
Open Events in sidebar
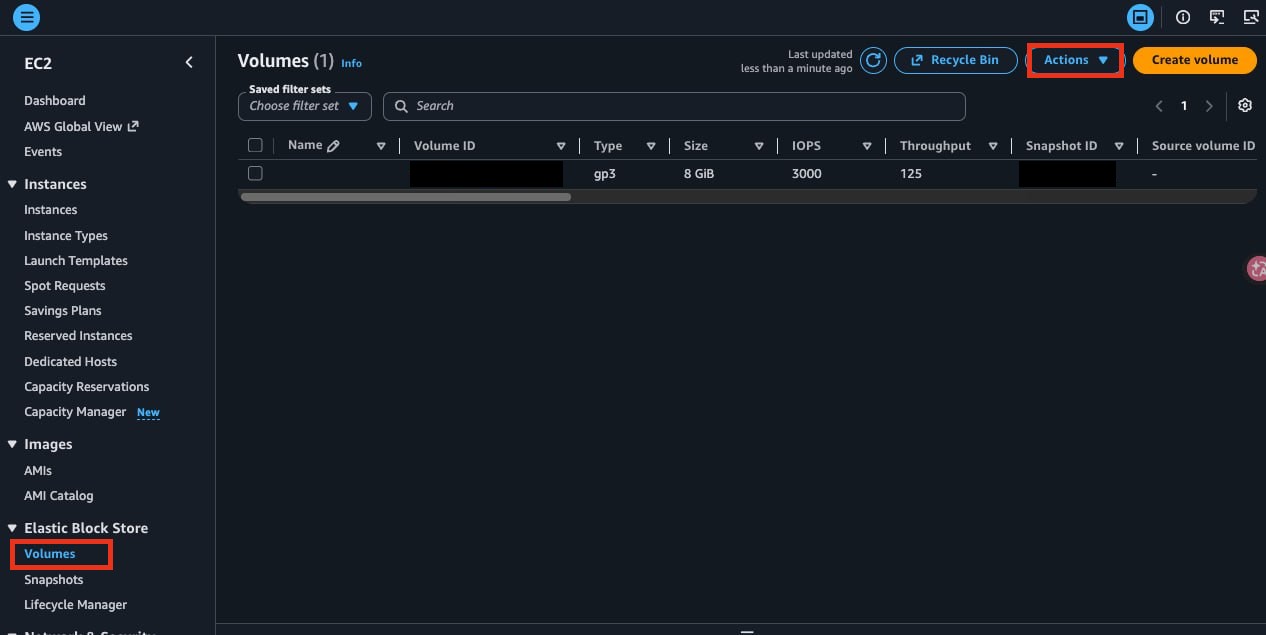point(43,152)
